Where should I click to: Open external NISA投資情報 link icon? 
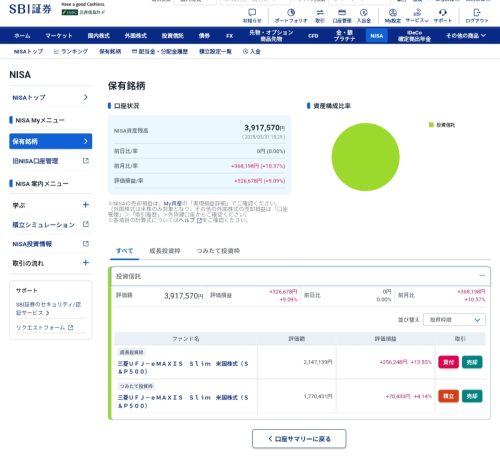coord(86,244)
